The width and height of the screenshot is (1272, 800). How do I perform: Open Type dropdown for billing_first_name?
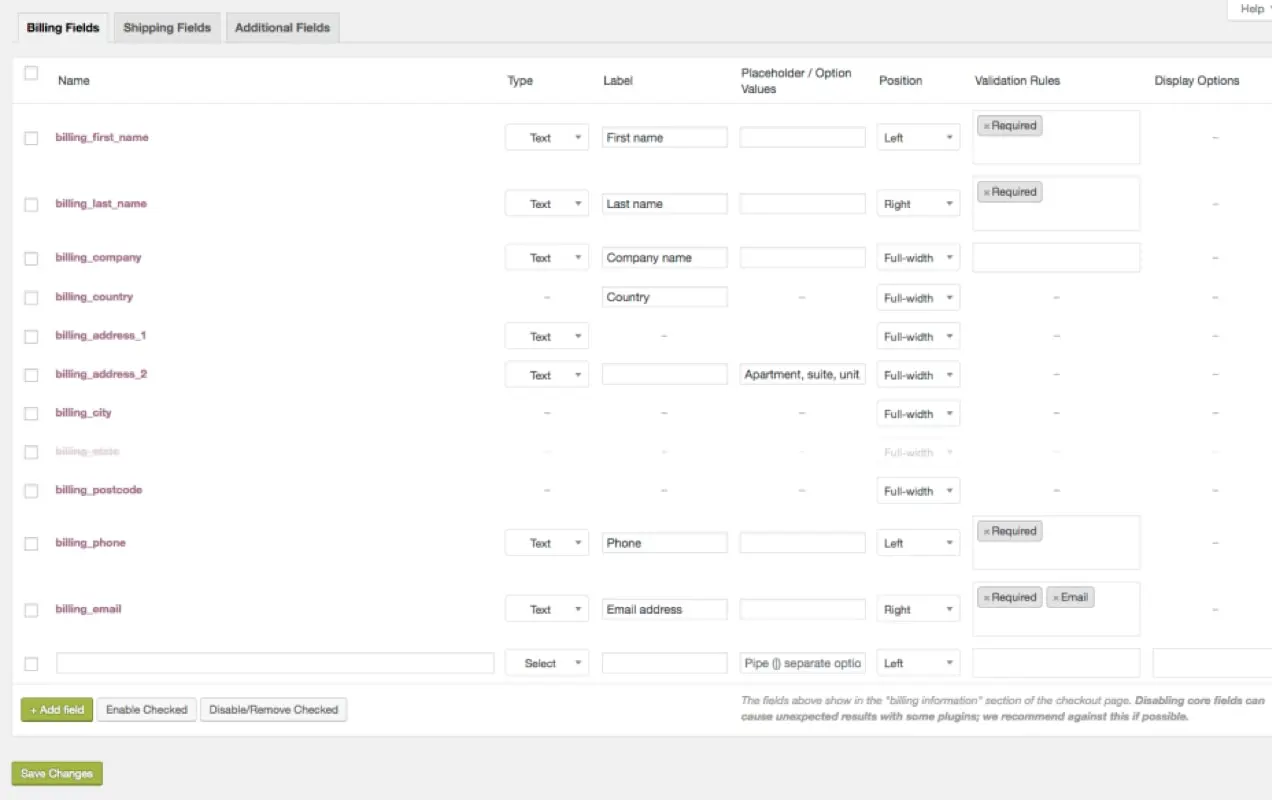click(x=546, y=138)
